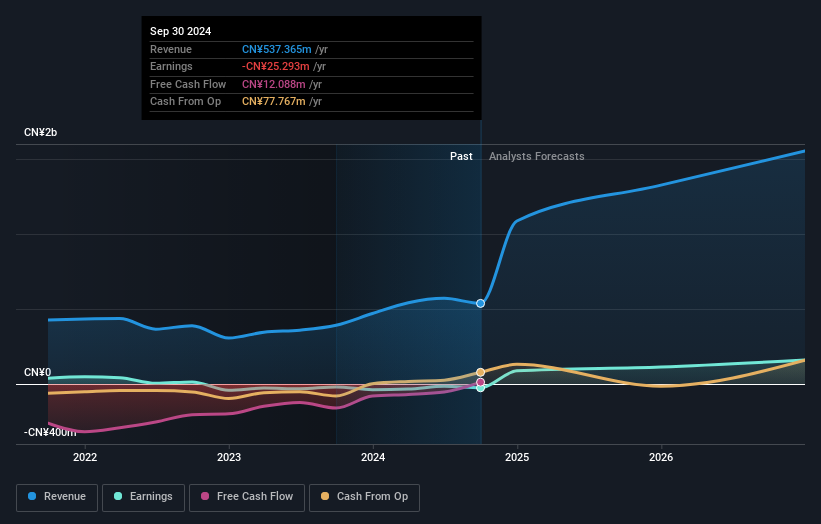The image size is (821, 524).
Task: Click the CN¥0 y-axis label
Action: click(x=38, y=372)
